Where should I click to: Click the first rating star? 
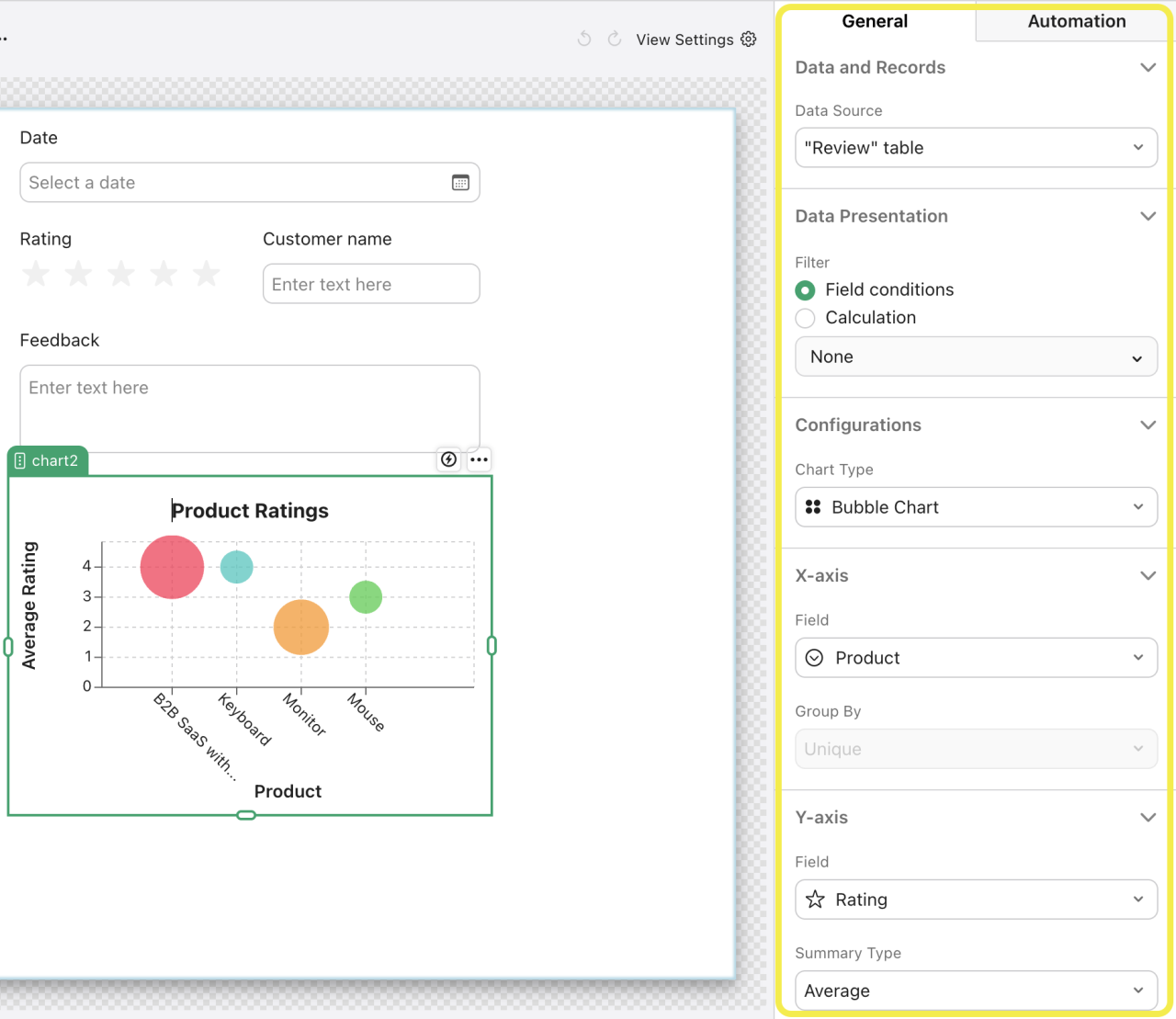36,274
